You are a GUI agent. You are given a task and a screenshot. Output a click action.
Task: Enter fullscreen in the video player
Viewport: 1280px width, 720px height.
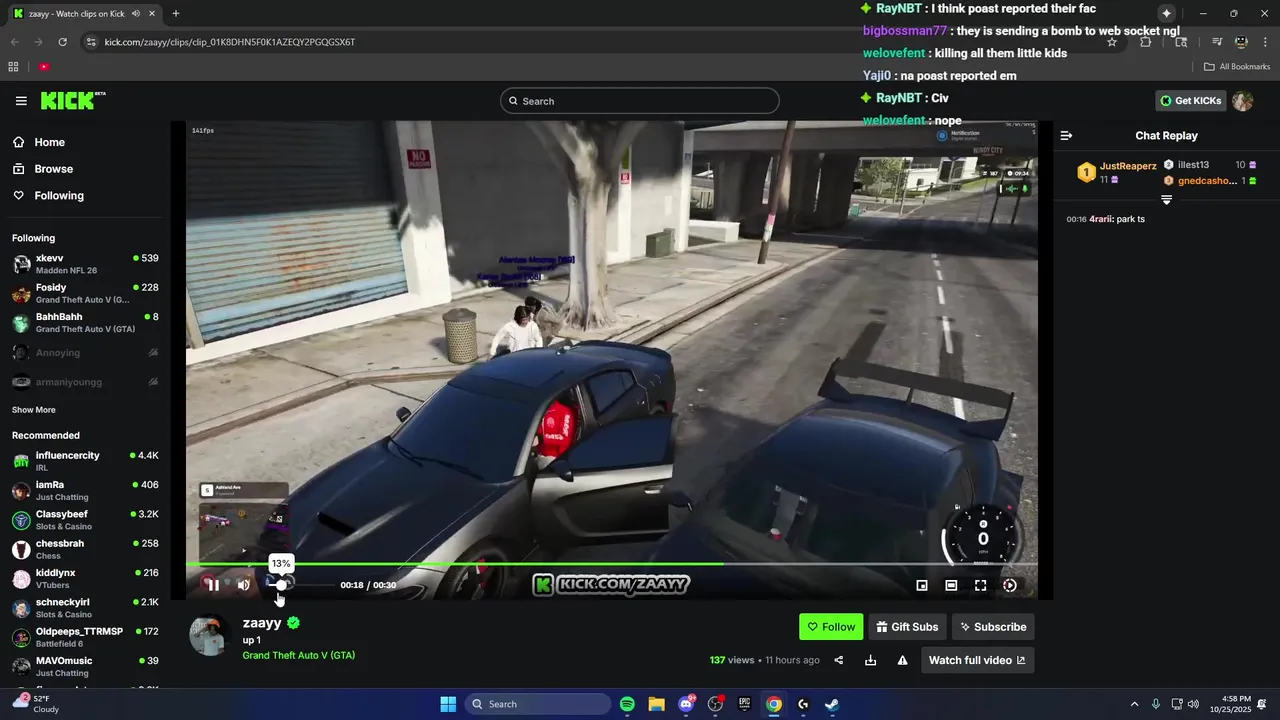980,585
